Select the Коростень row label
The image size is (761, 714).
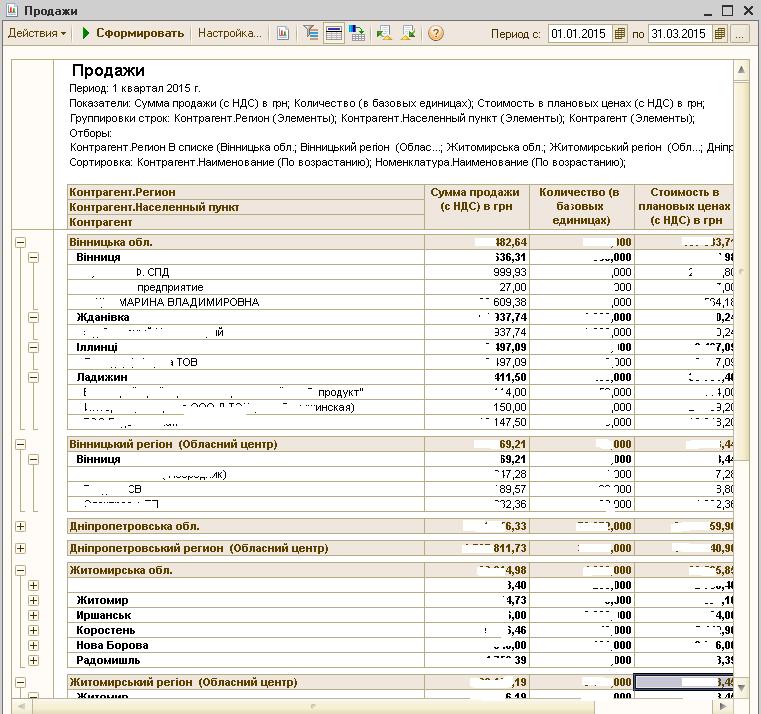pos(106,631)
